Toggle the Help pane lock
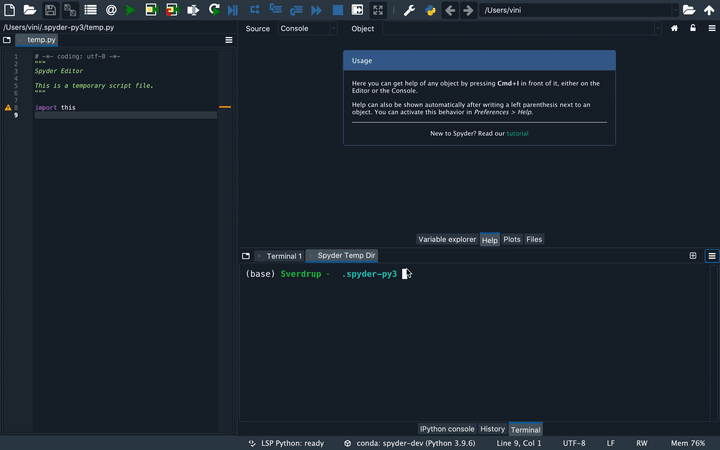Screen dimensions: 720x450 (x=693, y=28)
